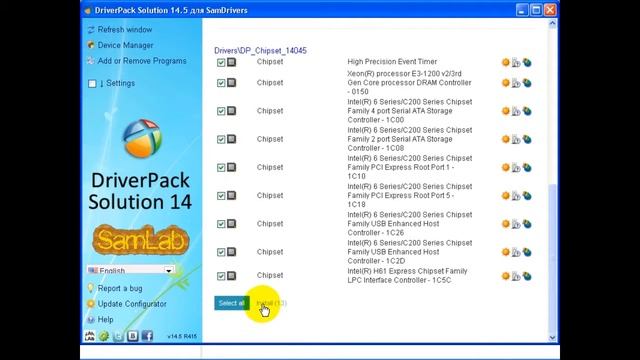Click gray square beside High Precision Event Timer
Image resolution: width=640 pixels, height=360 pixels.
(231, 62)
